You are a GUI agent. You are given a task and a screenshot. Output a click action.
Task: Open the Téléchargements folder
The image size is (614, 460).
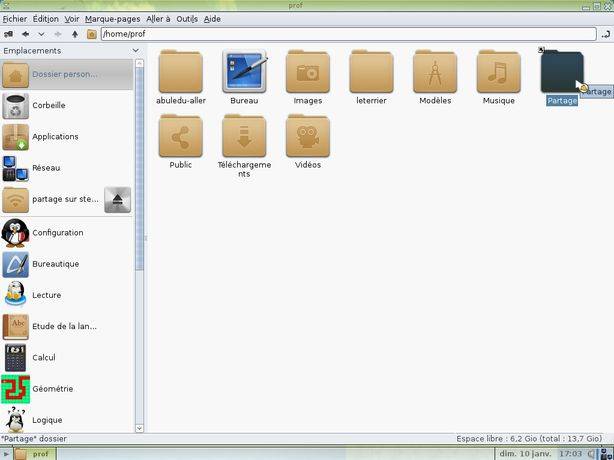244,136
